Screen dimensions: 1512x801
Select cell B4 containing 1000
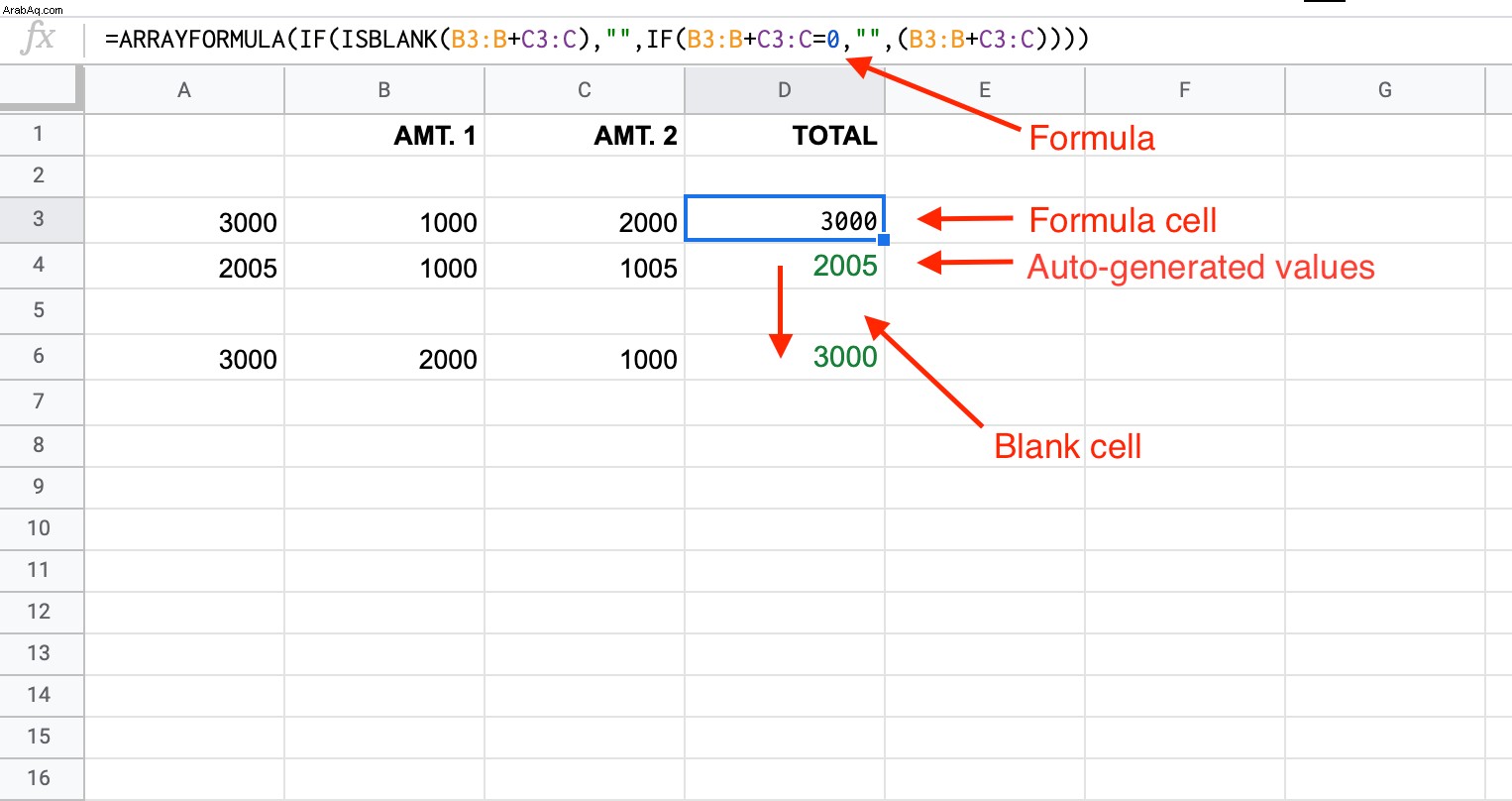[384, 266]
